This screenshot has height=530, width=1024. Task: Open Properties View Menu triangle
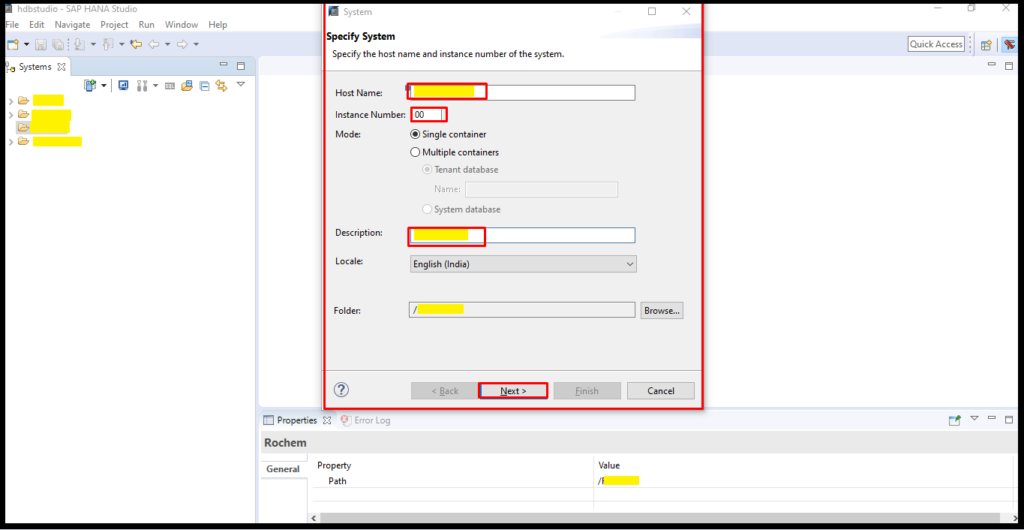coord(974,418)
